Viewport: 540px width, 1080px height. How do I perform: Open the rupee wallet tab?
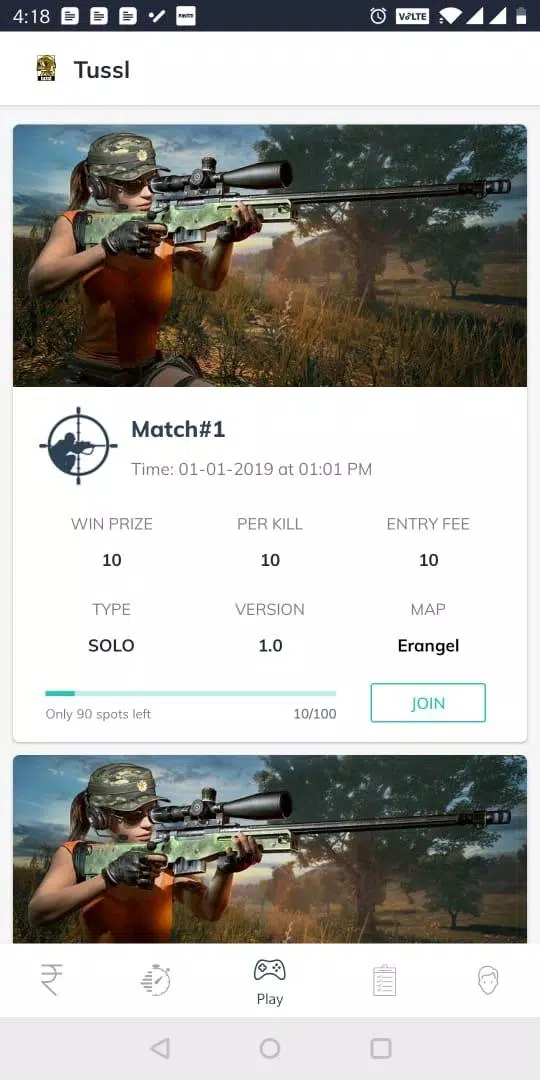[x=51, y=979]
